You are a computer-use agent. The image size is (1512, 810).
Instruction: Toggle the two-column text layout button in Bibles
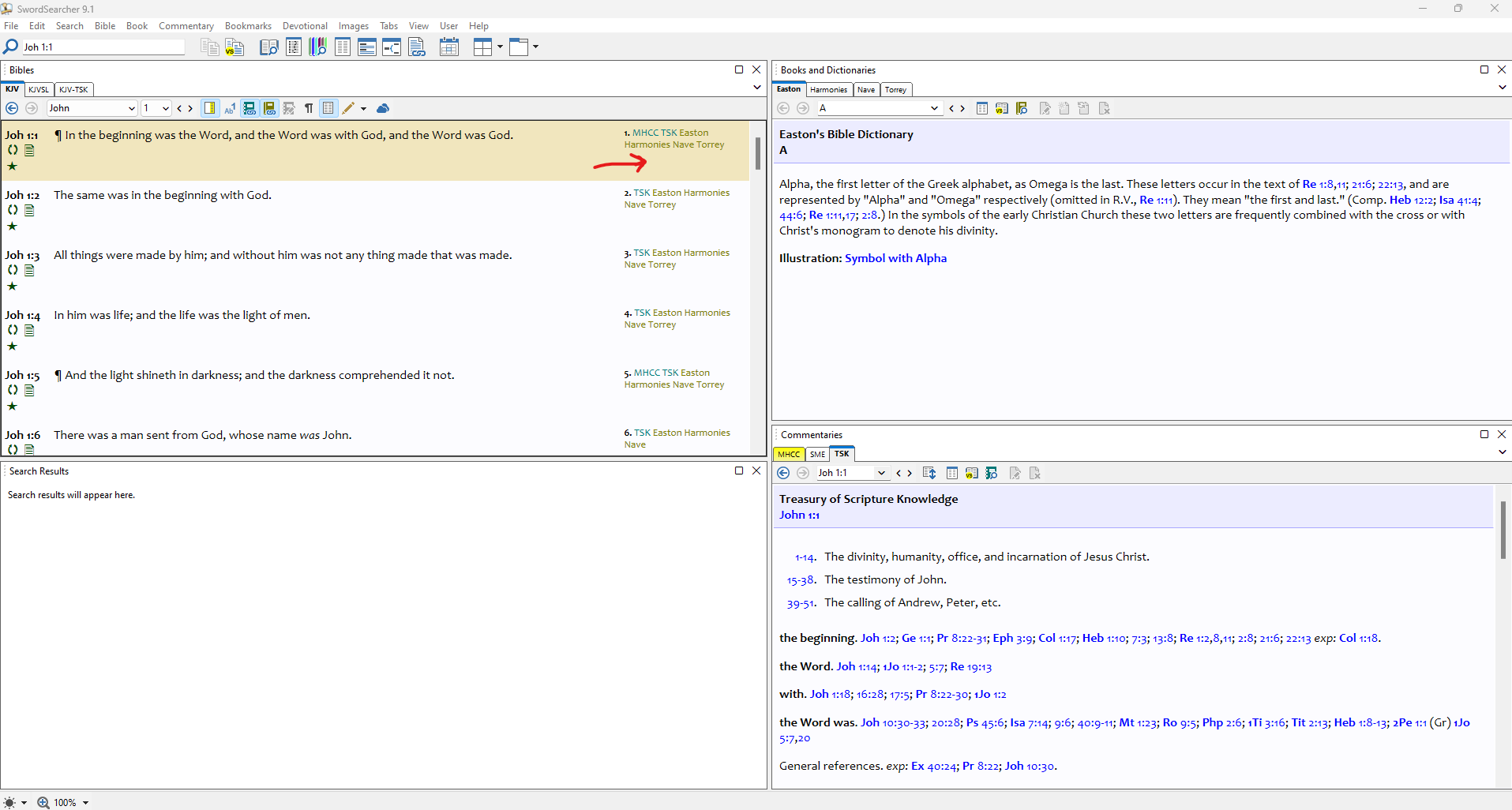click(x=328, y=108)
